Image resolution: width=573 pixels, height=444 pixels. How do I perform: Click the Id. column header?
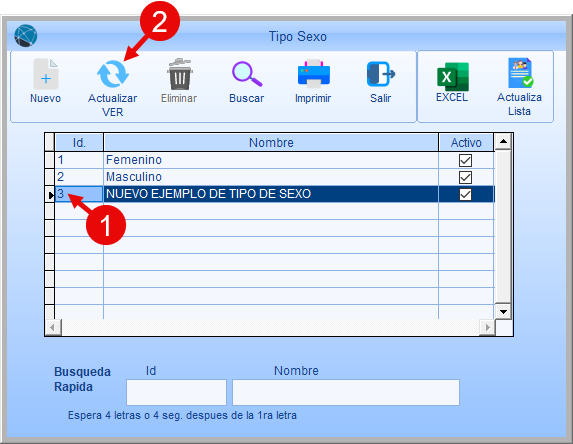pos(79,143)
